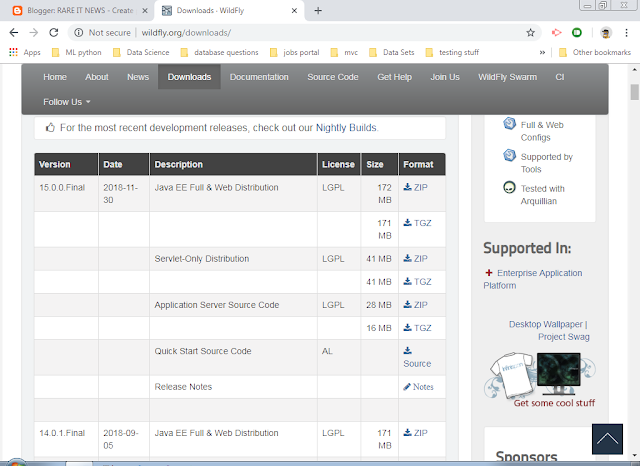Open the Data Sets bookmark folder

click(391, 52)
